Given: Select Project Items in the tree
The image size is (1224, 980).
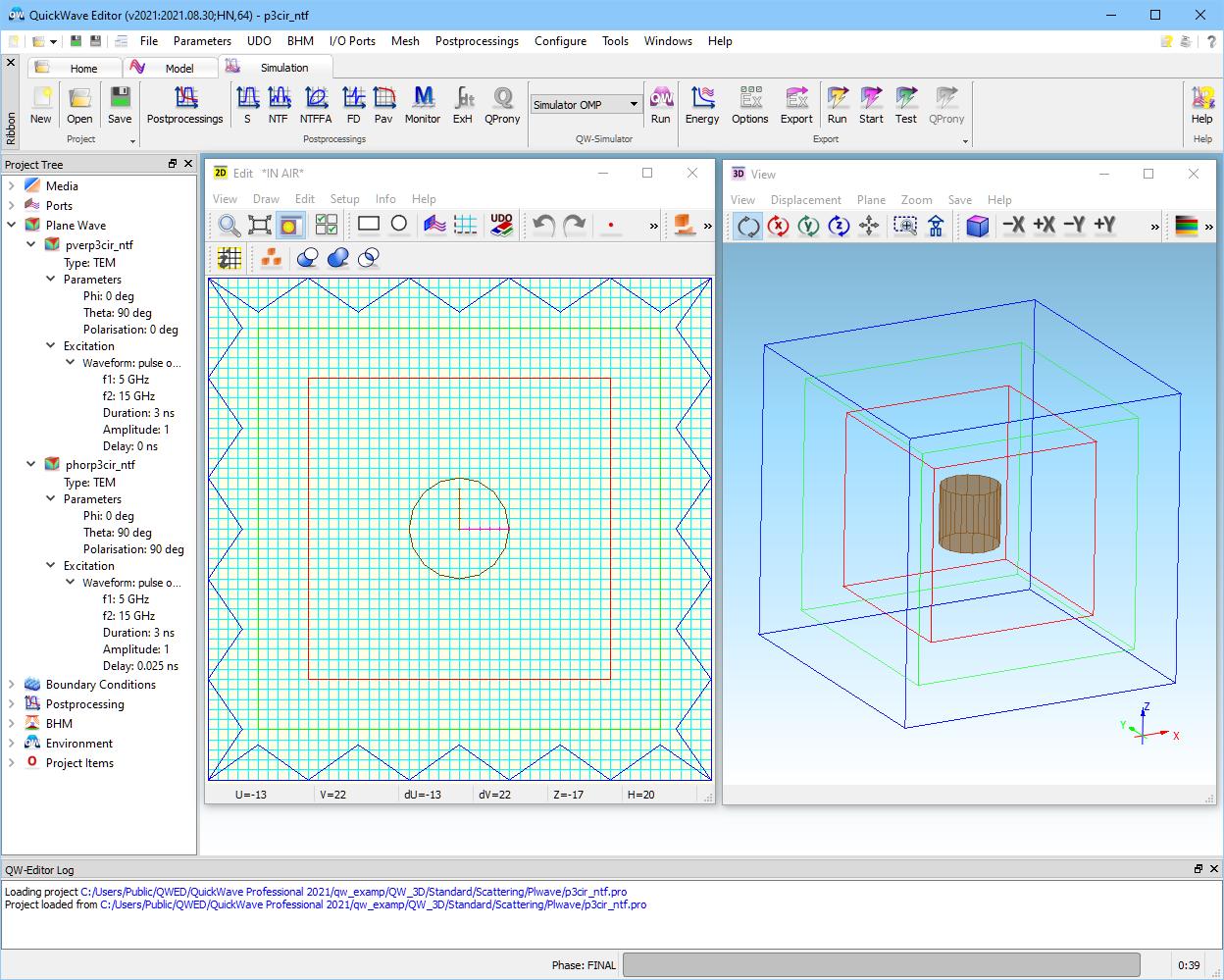Looking at the screenshot, I should click(x=79, y=763).
